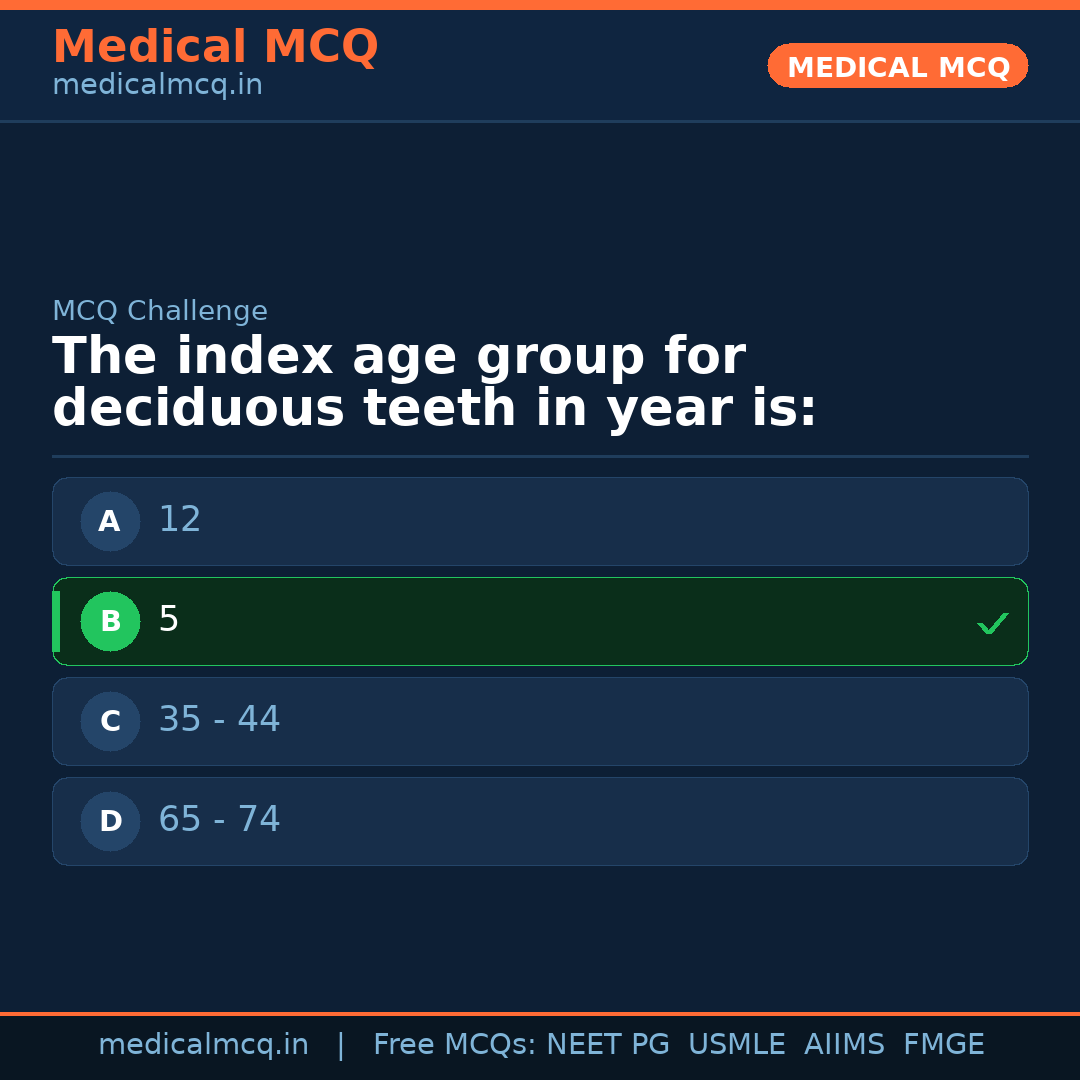Open the NEET PG link in the footer

click(607, 1043)
